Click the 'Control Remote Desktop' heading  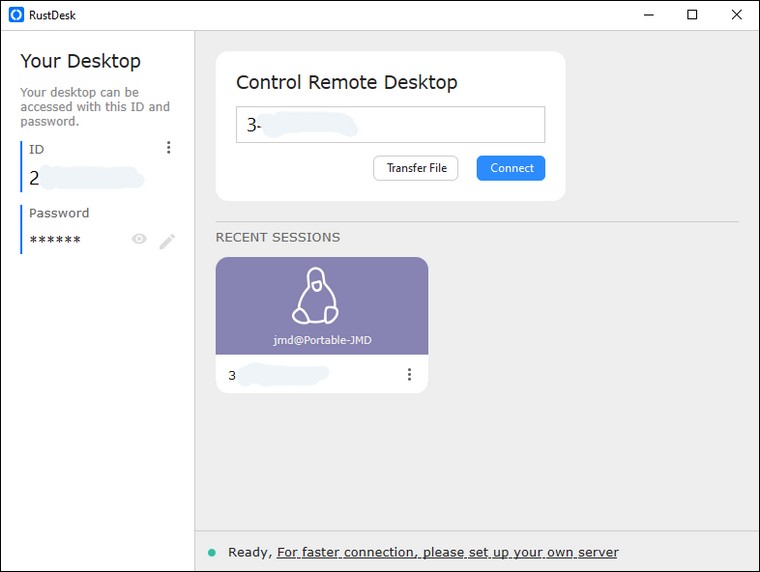(347, 82)
